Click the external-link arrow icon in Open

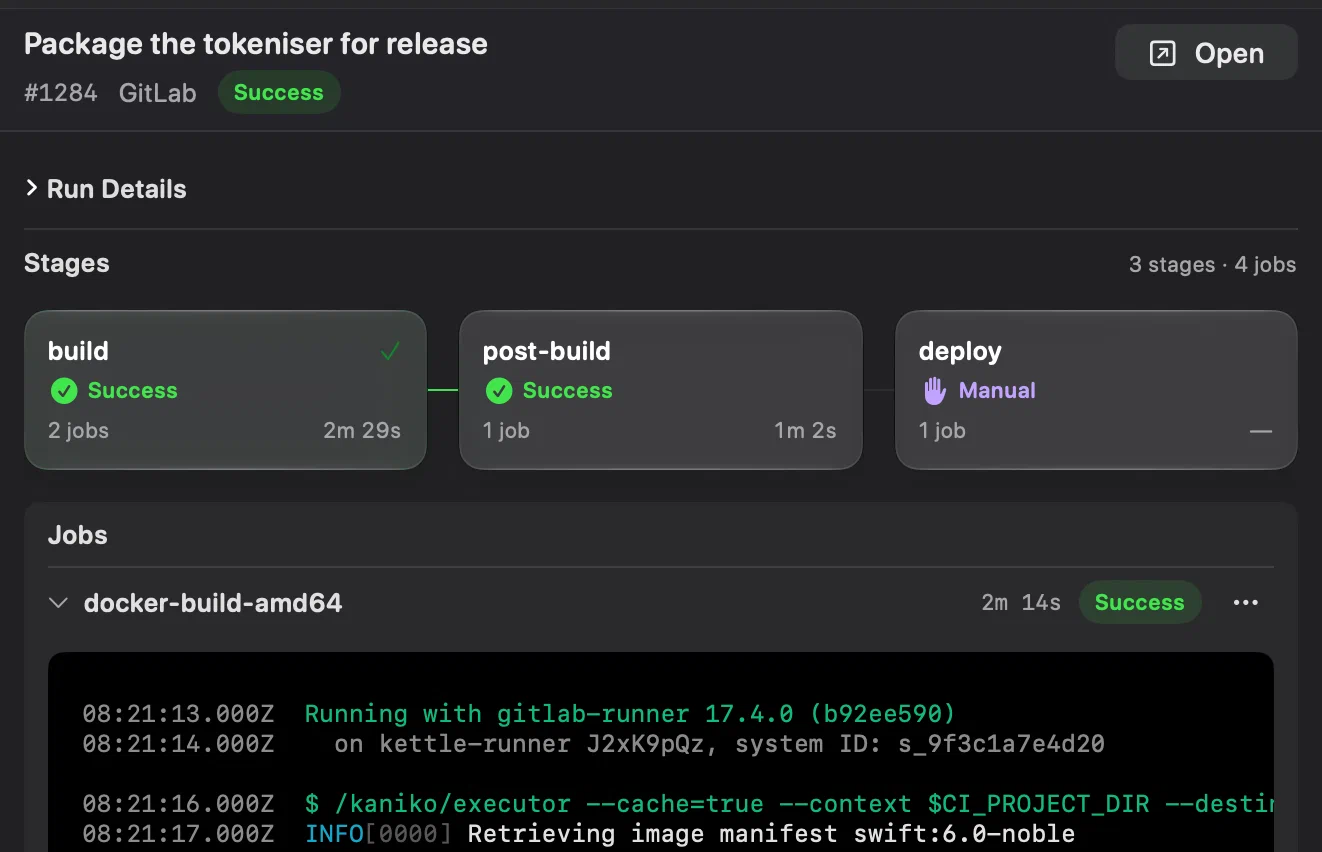pyautogui.click(x=1162, y=54)
